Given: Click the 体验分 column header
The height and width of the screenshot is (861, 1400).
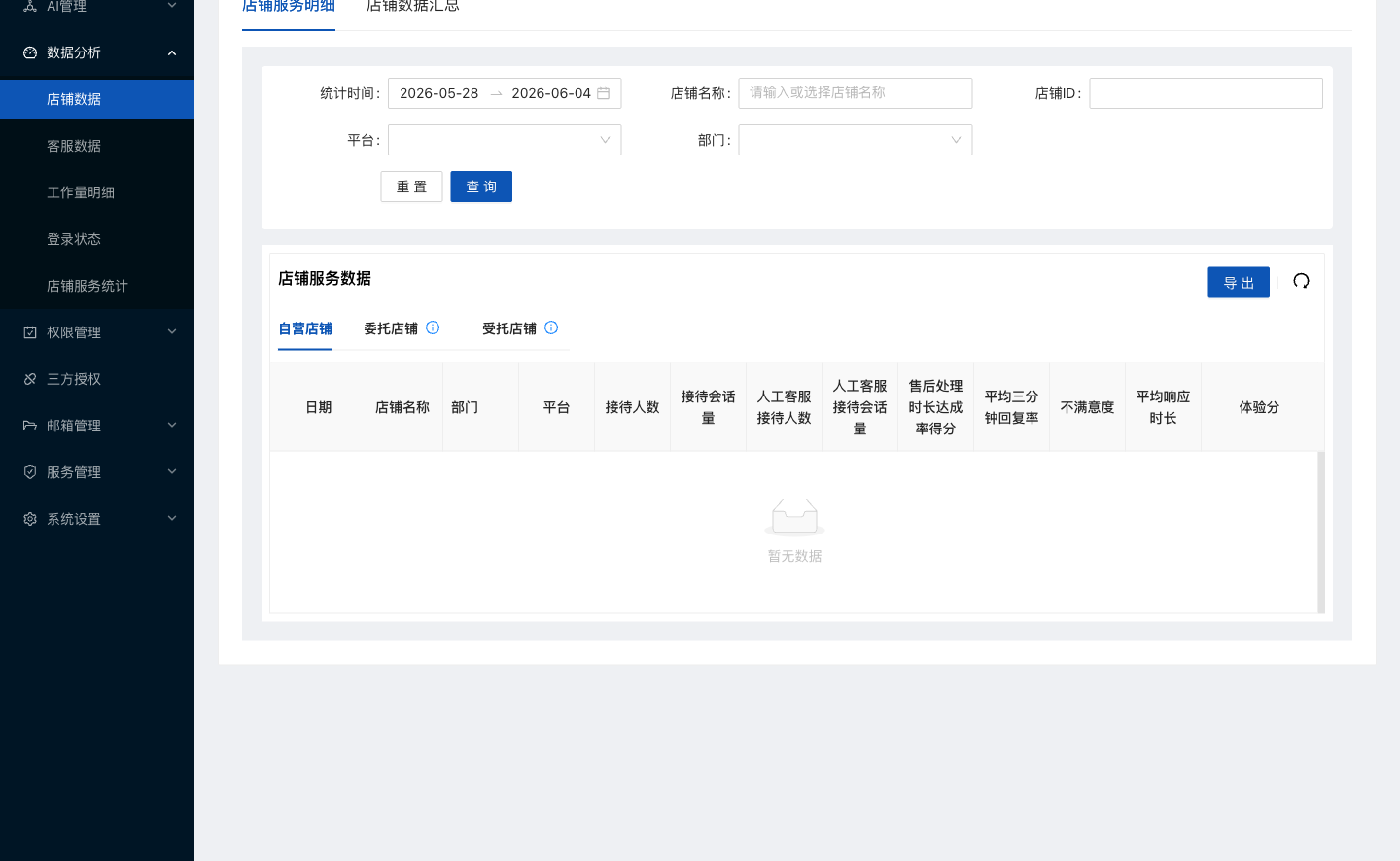Looking at the screenshot, I should (1259, 407).
